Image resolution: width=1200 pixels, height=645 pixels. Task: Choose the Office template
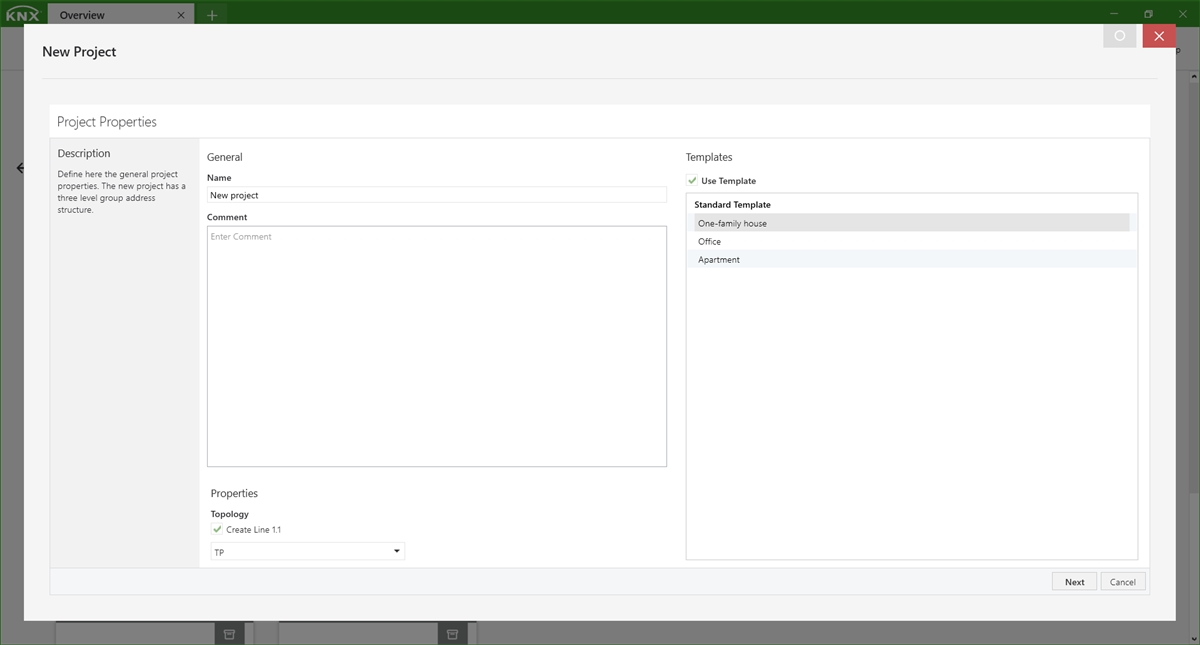[912, 241]
